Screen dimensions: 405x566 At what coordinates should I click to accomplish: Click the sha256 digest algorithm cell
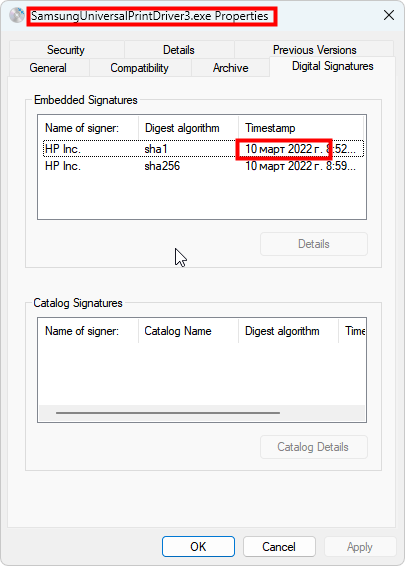pyautogui.click(x=162, y=166)
